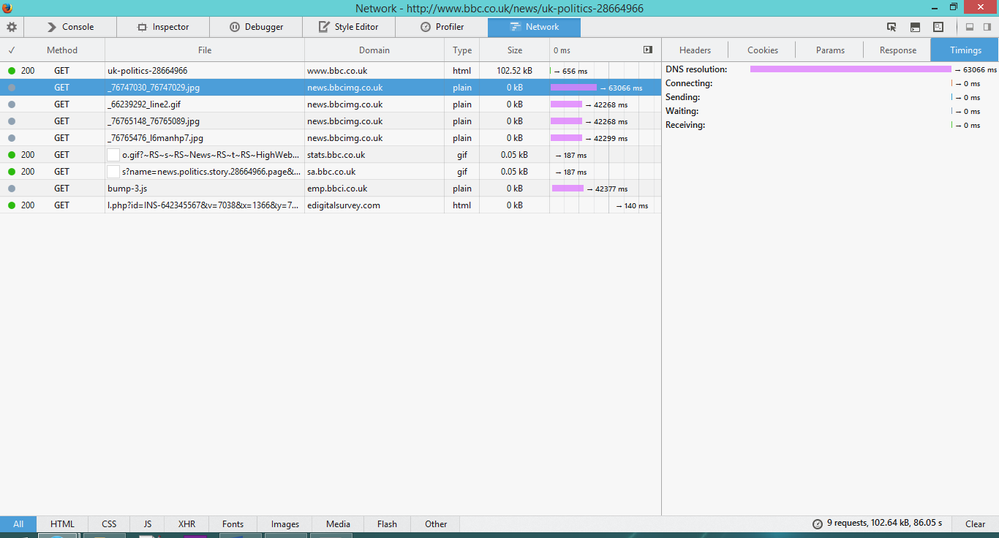Screen dimensions: 999x538
Task: Click the 63066 ms waterfall bar
Action: pyautogui.click(x=573, y=87)
